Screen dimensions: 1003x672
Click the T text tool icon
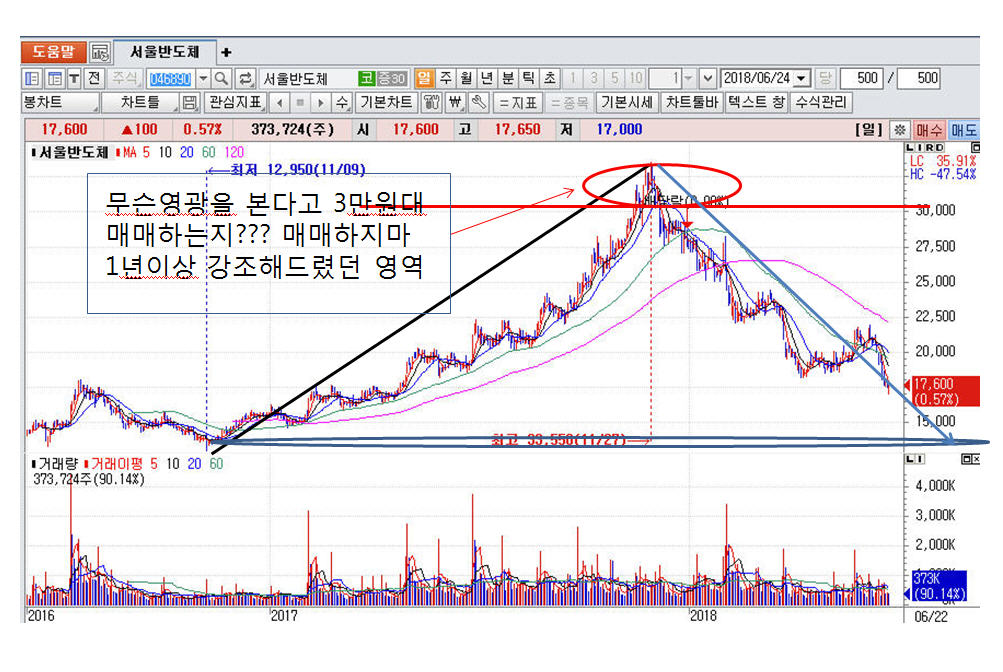[x=75, y=78]
